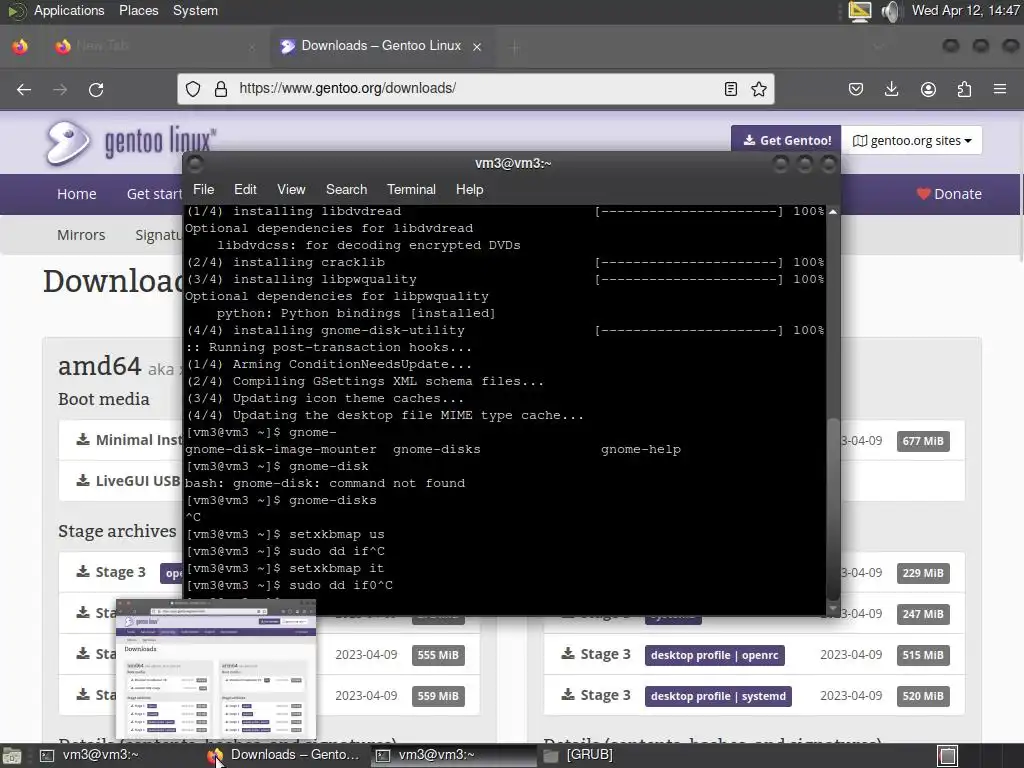The width and height of the screenshot is (1024, 768).
Task: Toggle reader view in address bar
Action: coord(731,89)
